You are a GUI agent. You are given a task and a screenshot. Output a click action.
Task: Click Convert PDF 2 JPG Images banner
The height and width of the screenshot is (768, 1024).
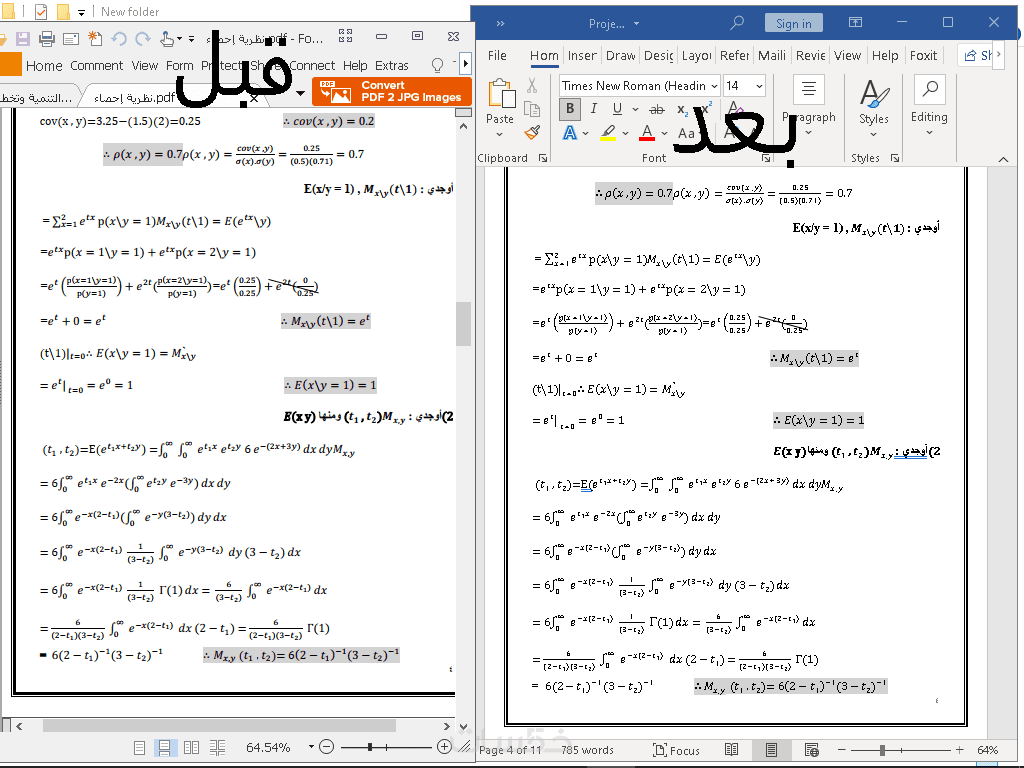(392, 91)
